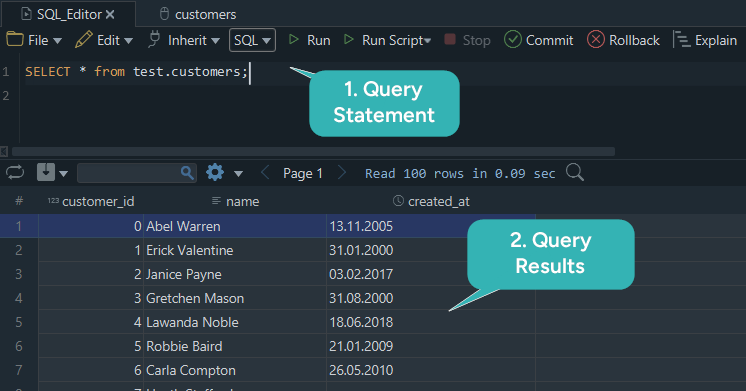Click the red Stop square icon
This screenshot has width=746, height=391.
(450, 39)
